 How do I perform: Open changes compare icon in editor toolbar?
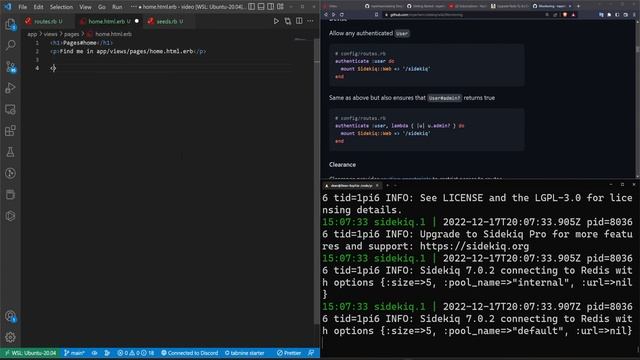click(288, 21)
